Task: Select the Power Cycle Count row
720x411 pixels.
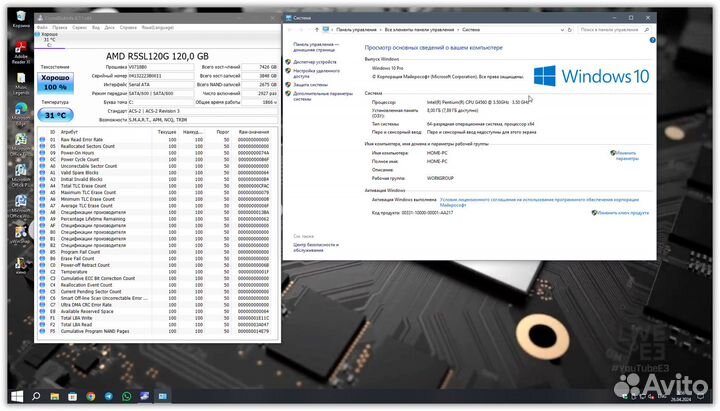Action: click(x=157, y=160)
